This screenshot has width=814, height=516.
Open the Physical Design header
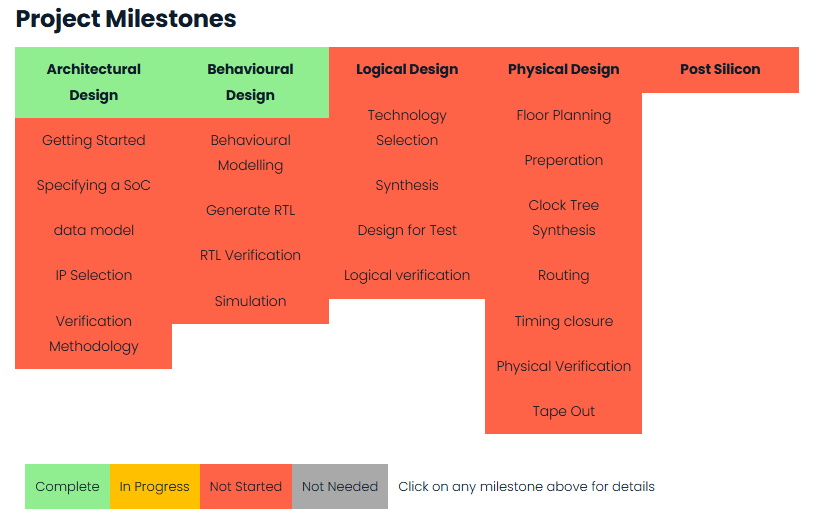(x=563, y=69)
